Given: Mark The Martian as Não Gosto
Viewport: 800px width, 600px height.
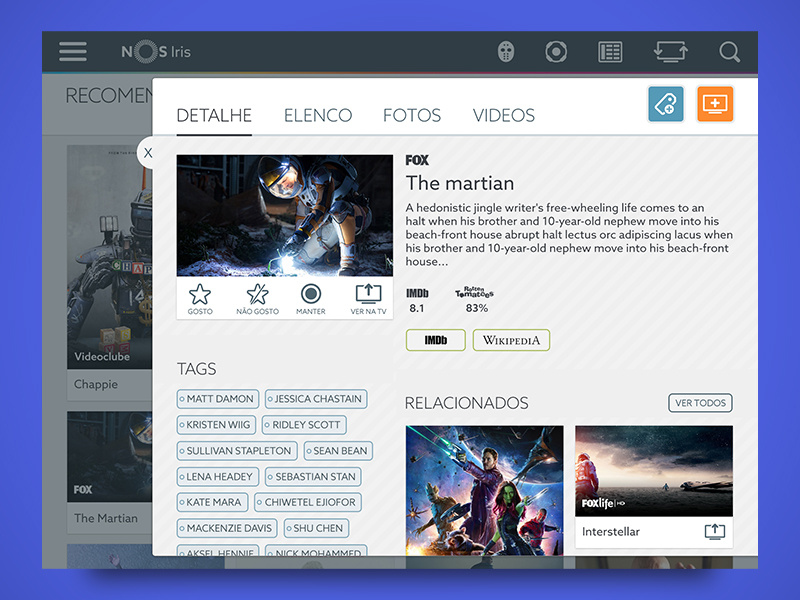Looking at the screenshot, I should click(x=257, y=299).
